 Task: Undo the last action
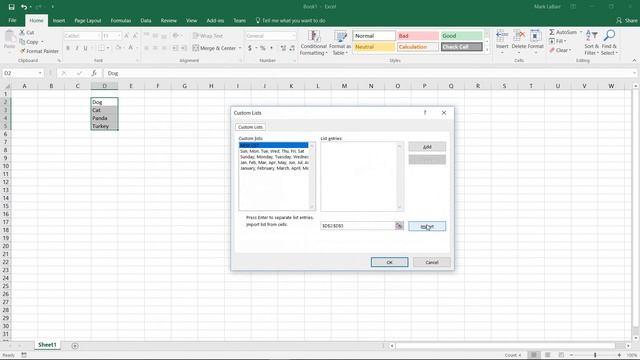tap(24, 7)
